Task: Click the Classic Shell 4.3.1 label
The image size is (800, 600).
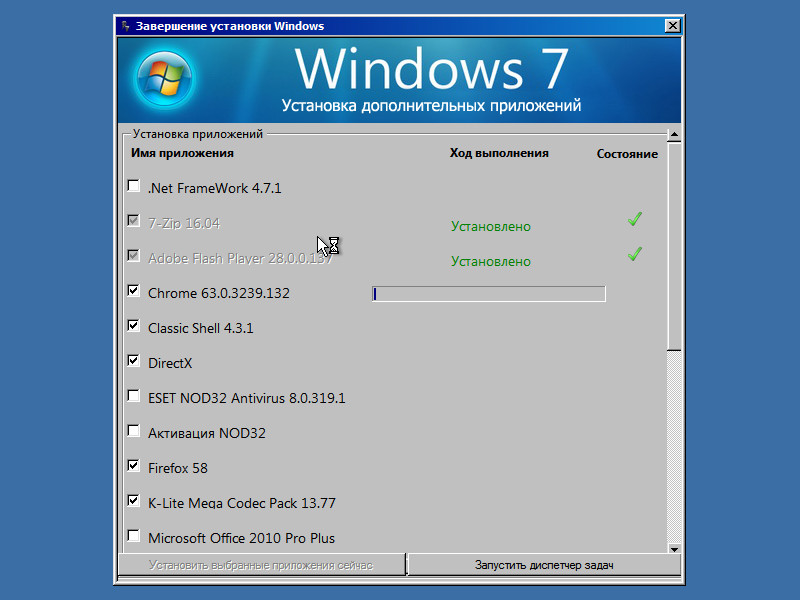Action: [201, 328]
